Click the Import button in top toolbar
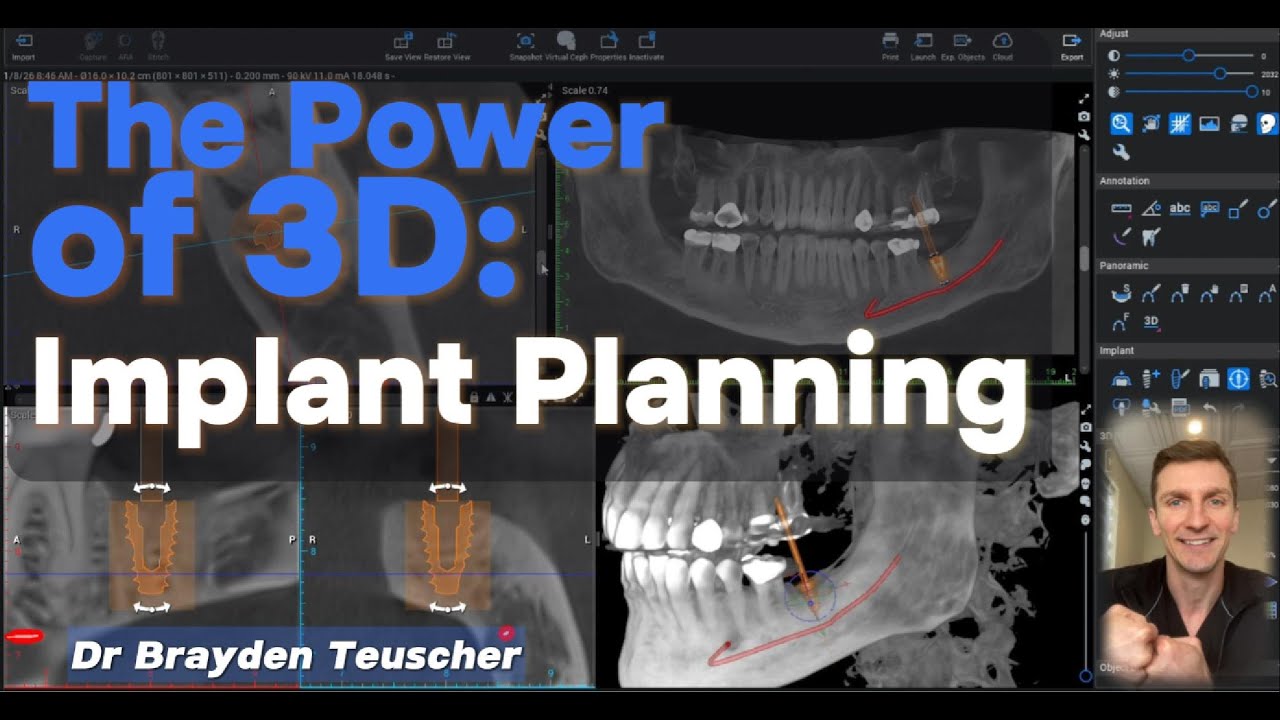 (x=23, y=46)
